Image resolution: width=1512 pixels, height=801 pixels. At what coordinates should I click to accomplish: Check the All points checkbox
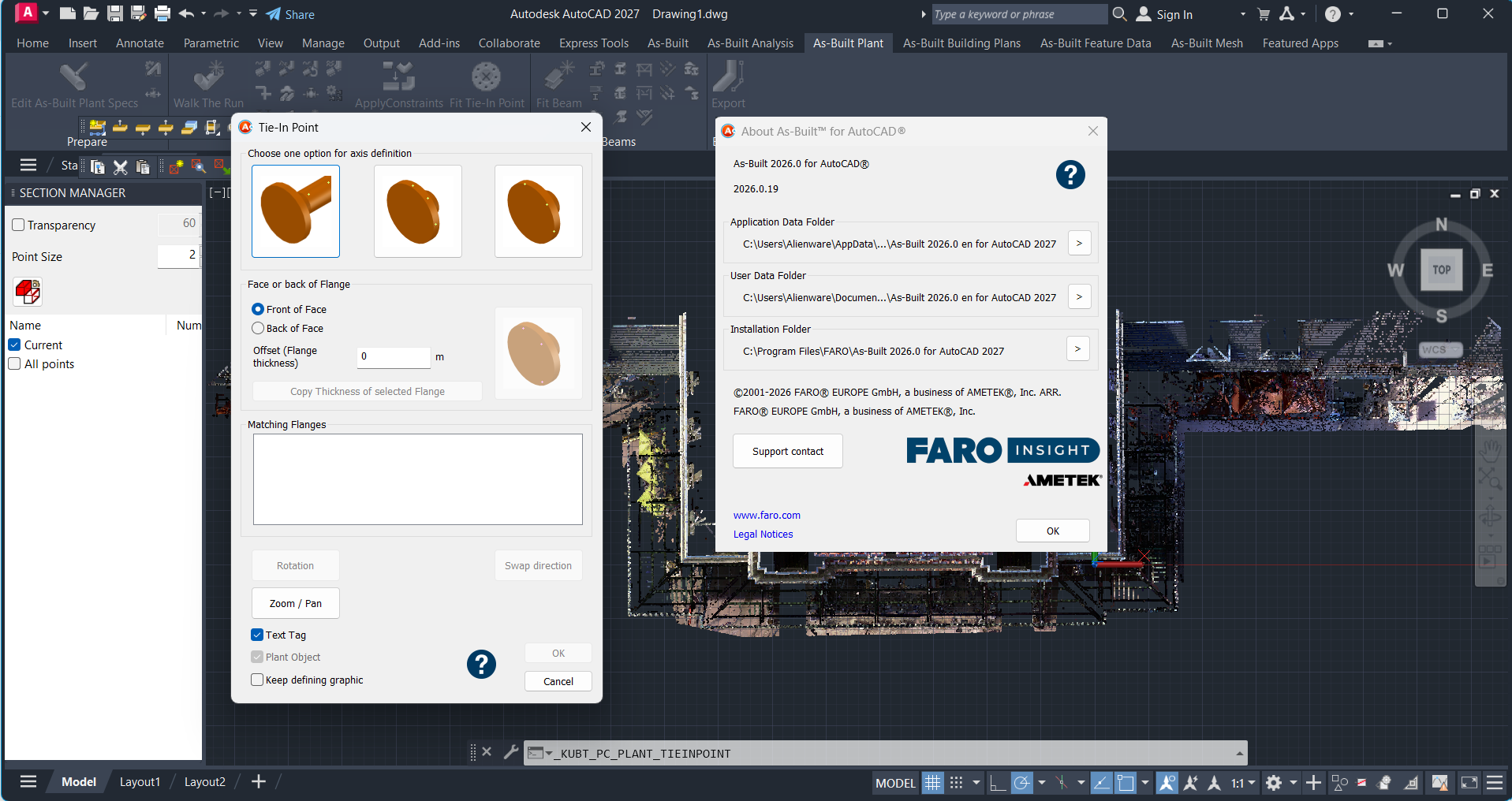14,364
